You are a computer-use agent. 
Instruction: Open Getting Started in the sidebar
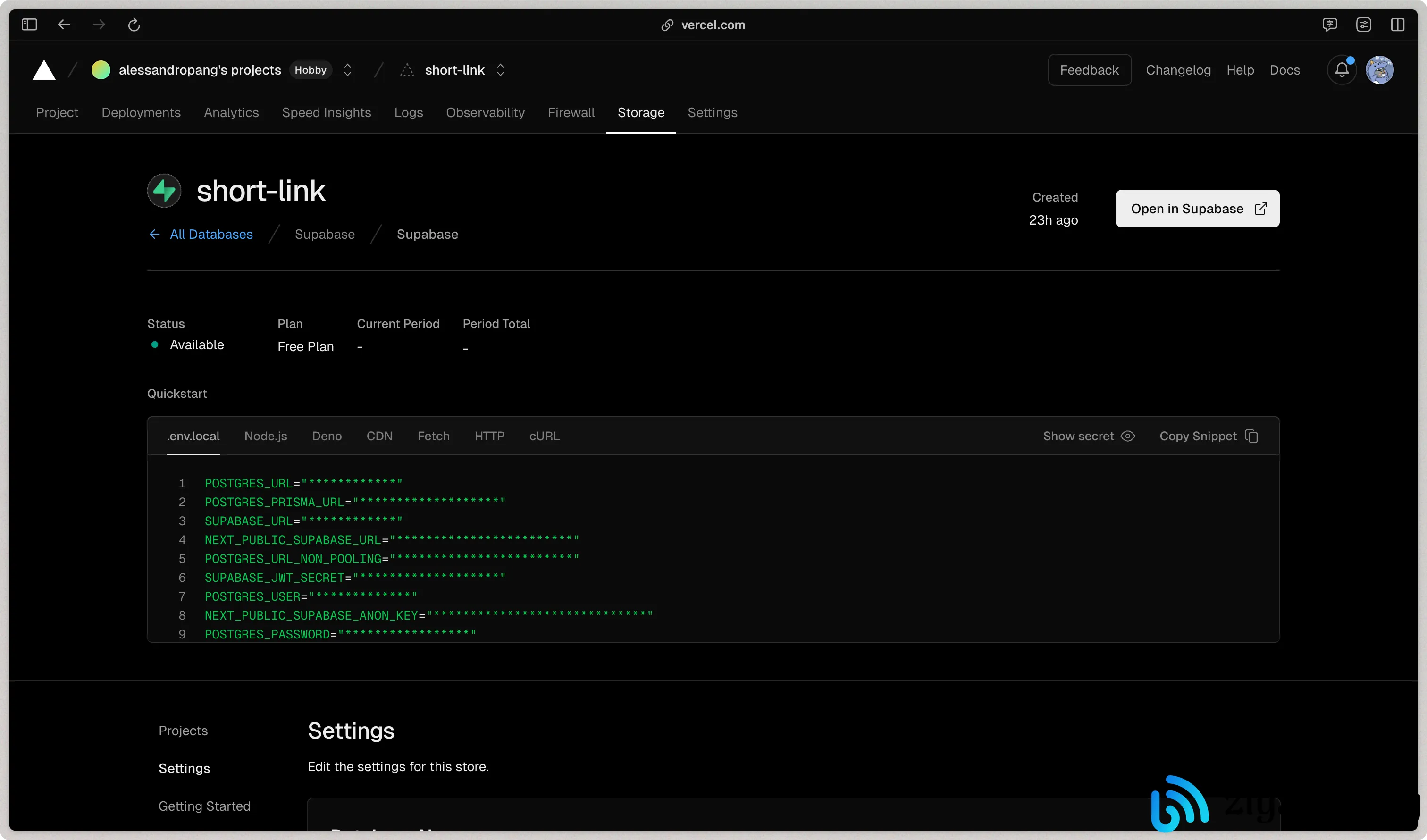coord(204,806)
